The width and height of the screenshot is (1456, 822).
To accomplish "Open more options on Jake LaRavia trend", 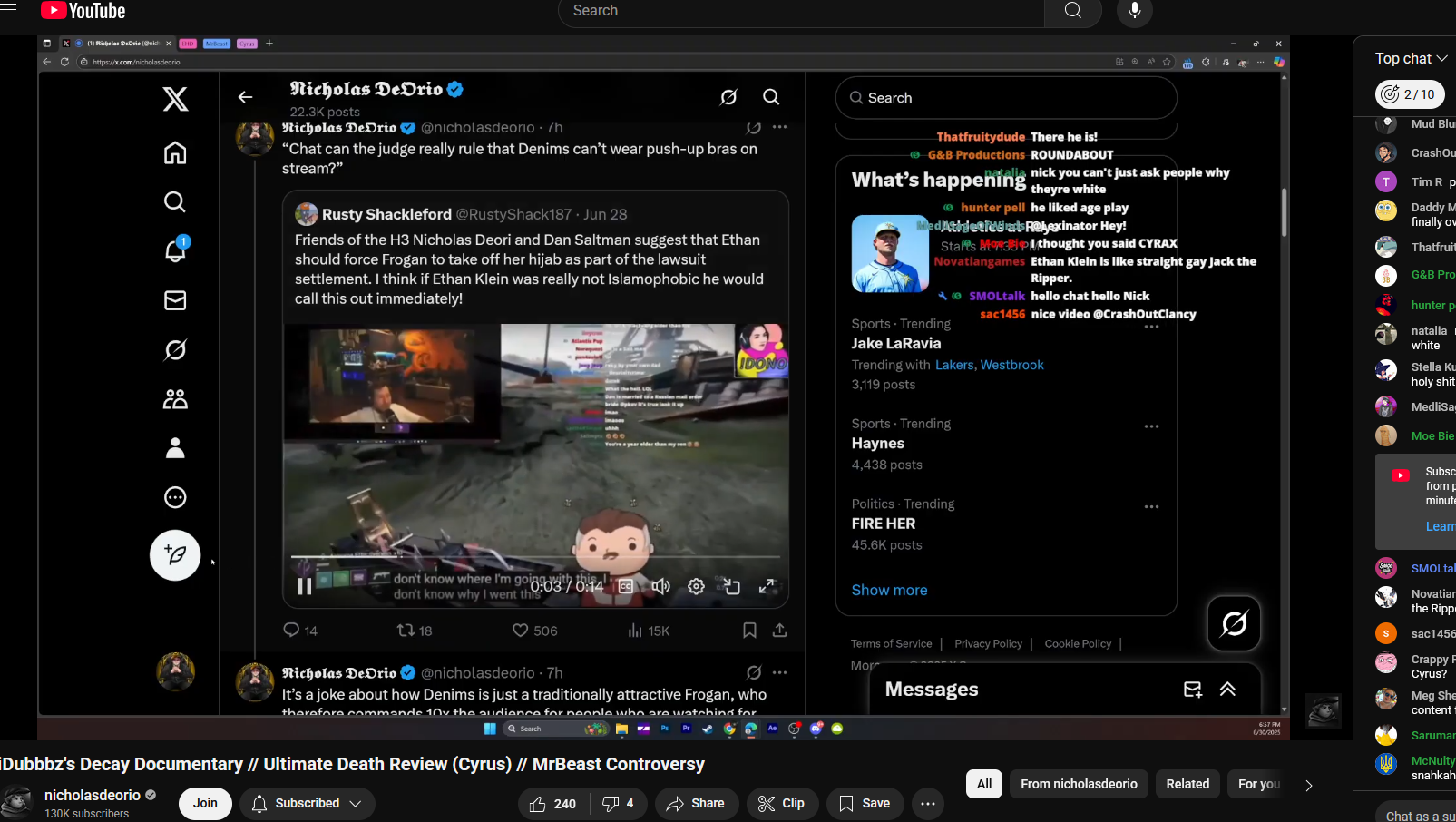I will (x=1151, y=327).
